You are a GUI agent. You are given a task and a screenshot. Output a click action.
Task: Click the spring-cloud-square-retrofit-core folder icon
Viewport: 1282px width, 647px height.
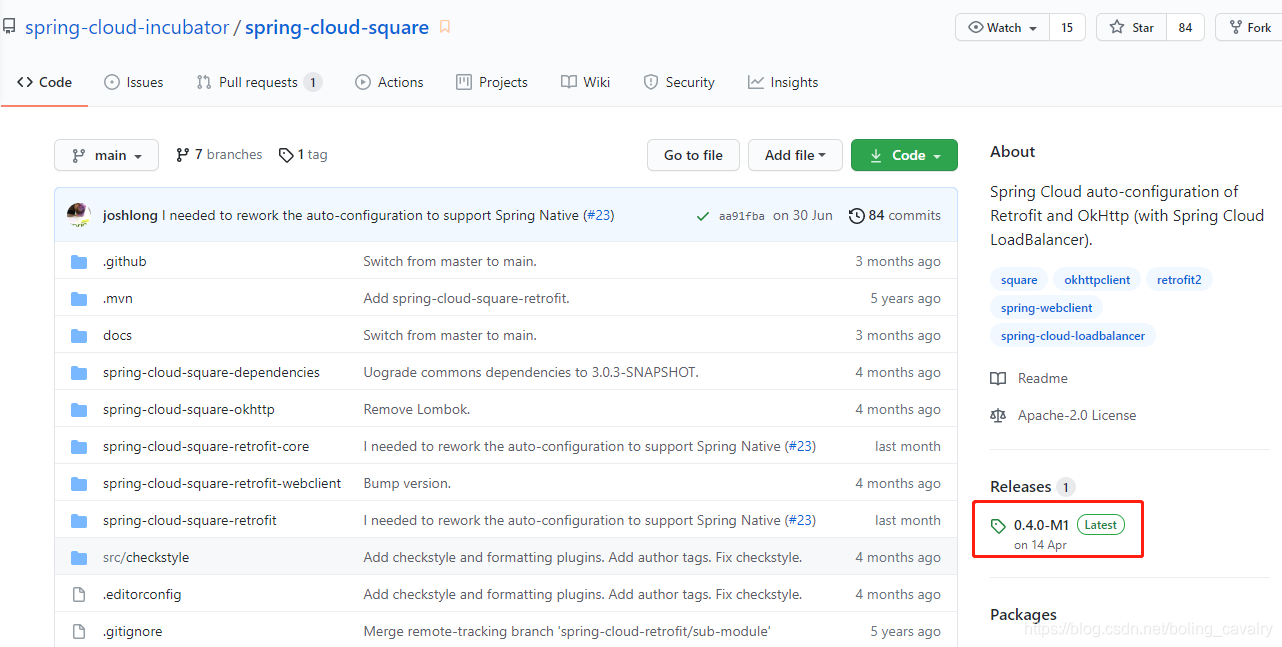pyautogui.click(x=79, y=447)
